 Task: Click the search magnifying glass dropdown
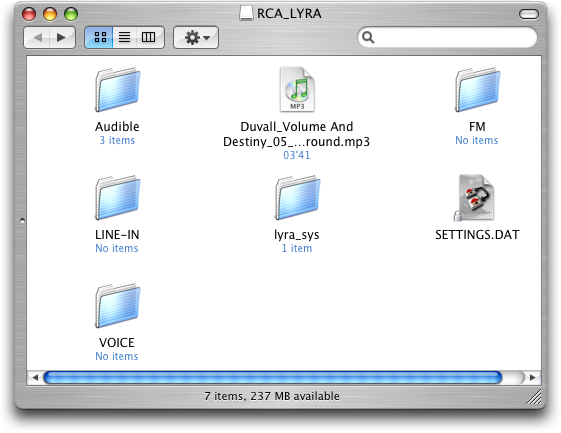(x=368, y=37)
